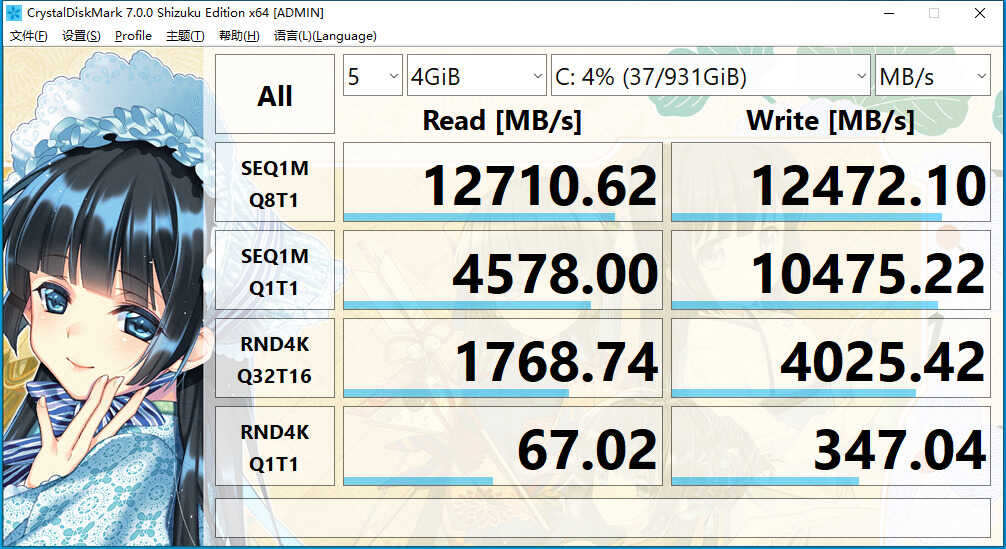Image resolution: width=1006 pixels, height=549 pixels.
Task: Open the drive dropdown showing C: 4%
Action: click(x=710, y=76)
